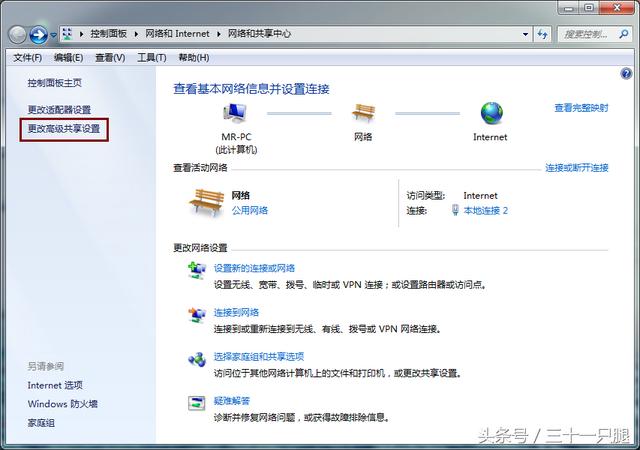Click the icon beside 设置新的连接或网络

tap(197, 270)
